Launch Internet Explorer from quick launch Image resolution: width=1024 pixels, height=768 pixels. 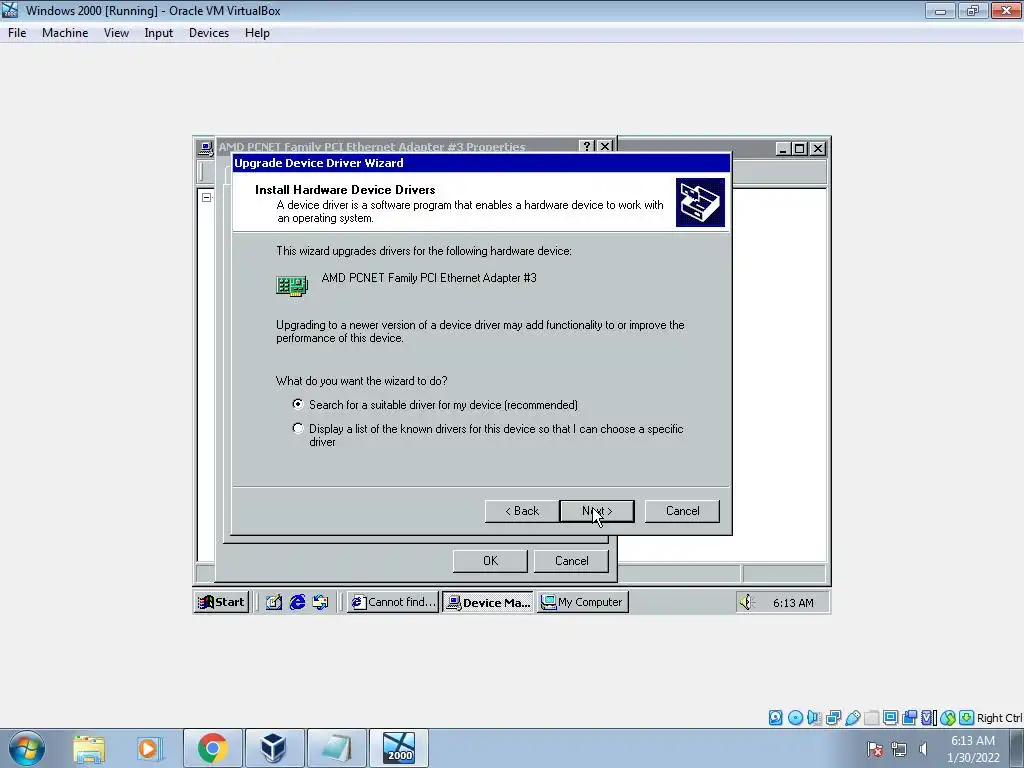click(x=297, y=602)
